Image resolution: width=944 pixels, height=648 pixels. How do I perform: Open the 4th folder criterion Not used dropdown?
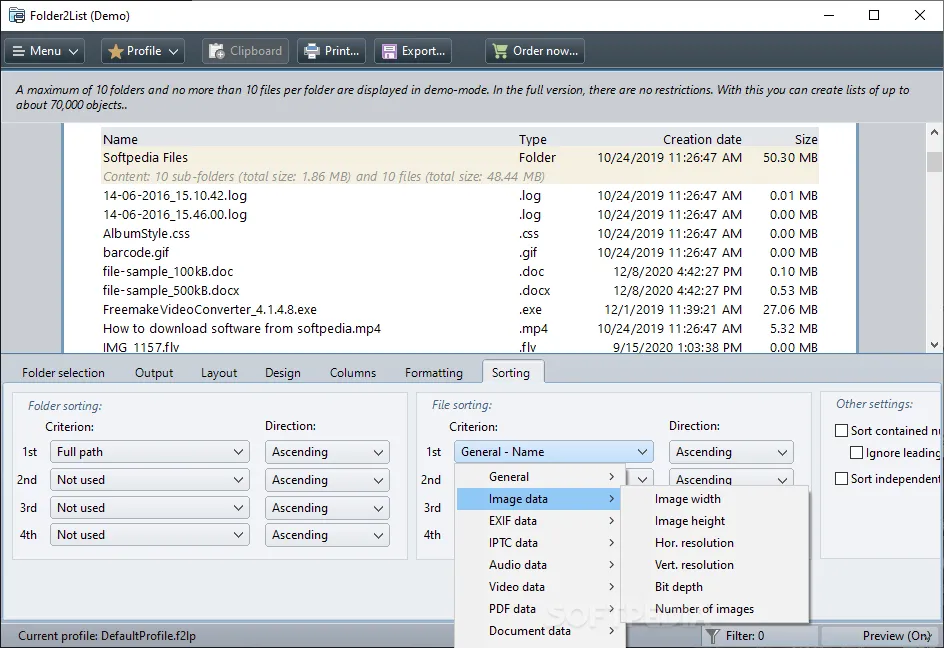tap(150, 535)
